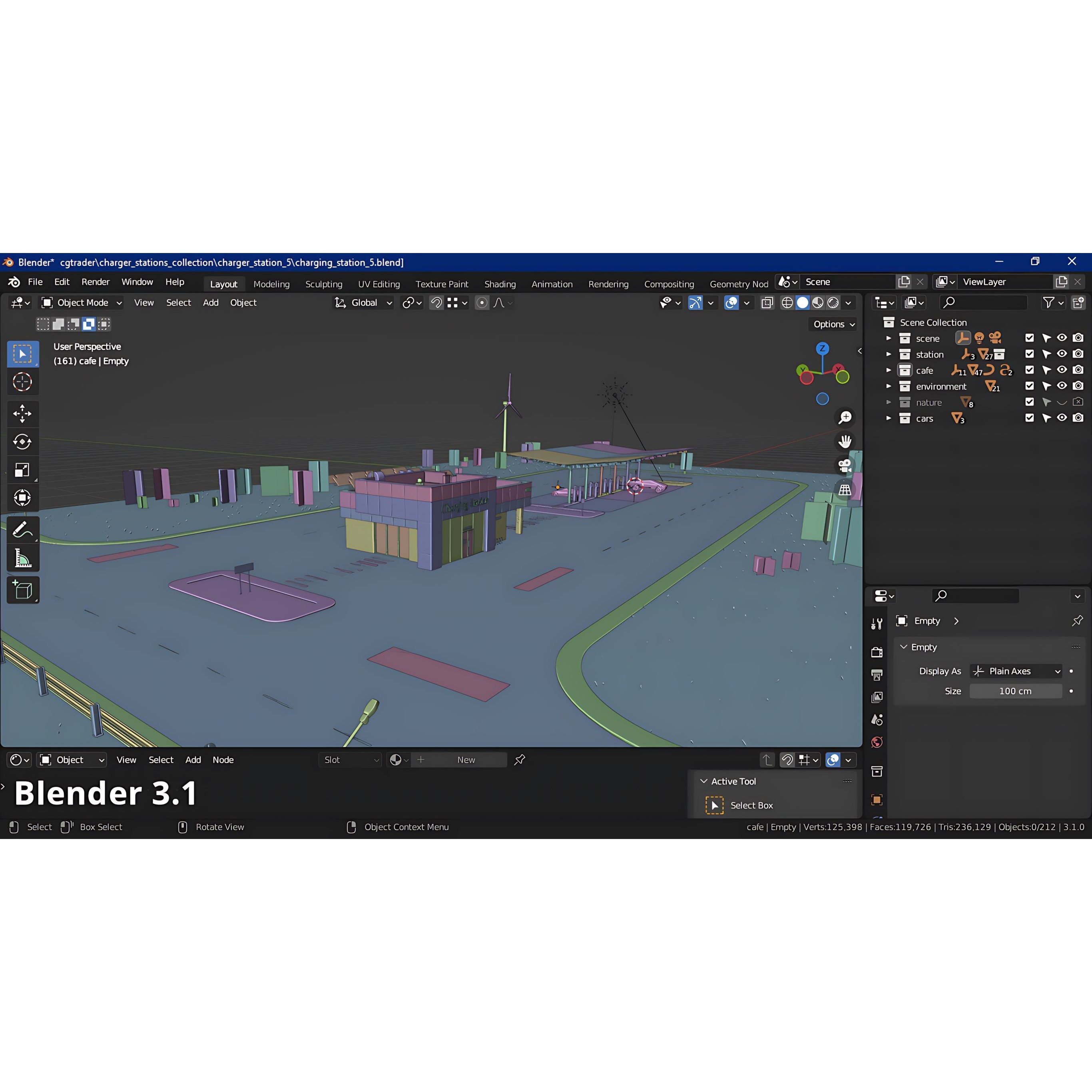
Task: Expand the cars collection tree
Action: pyautogui.click(x=889, y=418)
